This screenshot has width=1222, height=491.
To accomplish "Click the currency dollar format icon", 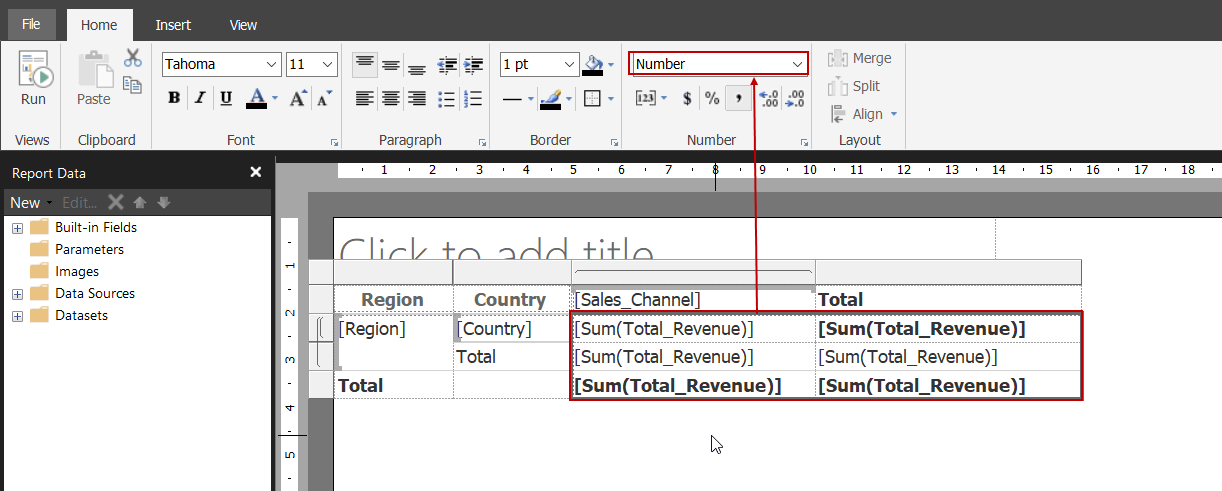I will coord(687,98).
